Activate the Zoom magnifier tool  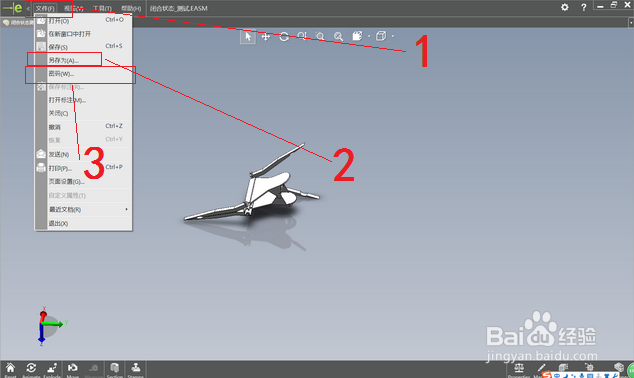[302, 36]
